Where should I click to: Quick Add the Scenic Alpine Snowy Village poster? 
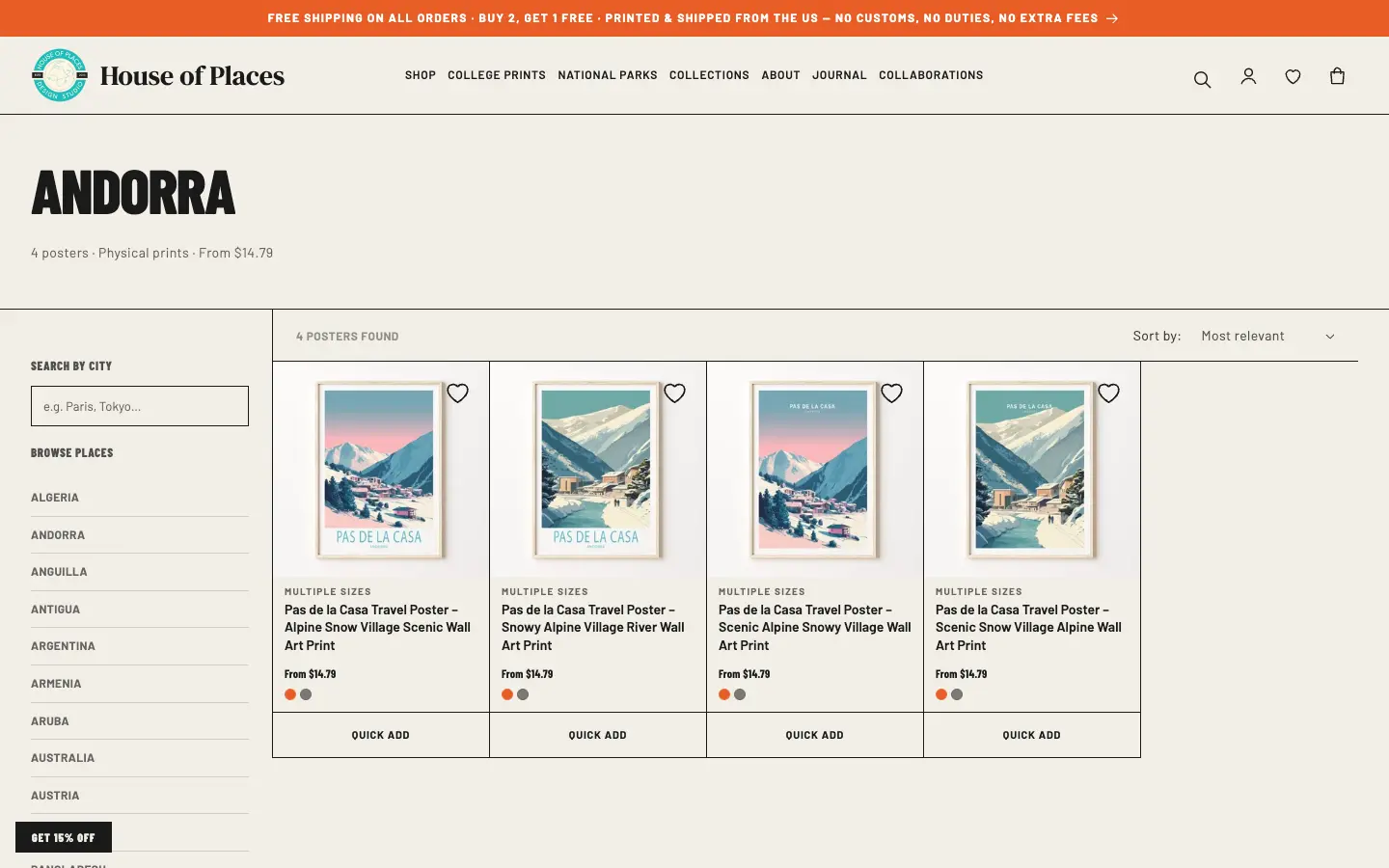[x=815, y=735]
